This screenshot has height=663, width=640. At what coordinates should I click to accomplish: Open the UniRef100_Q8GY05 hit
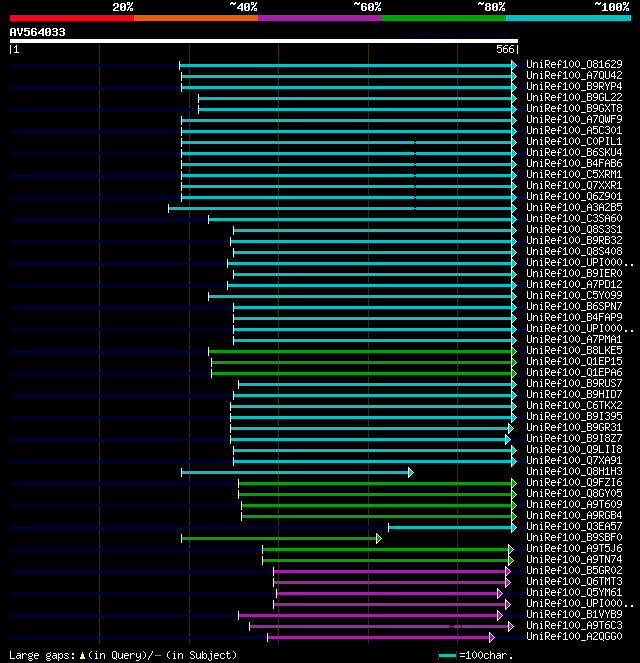pos(574,493)
